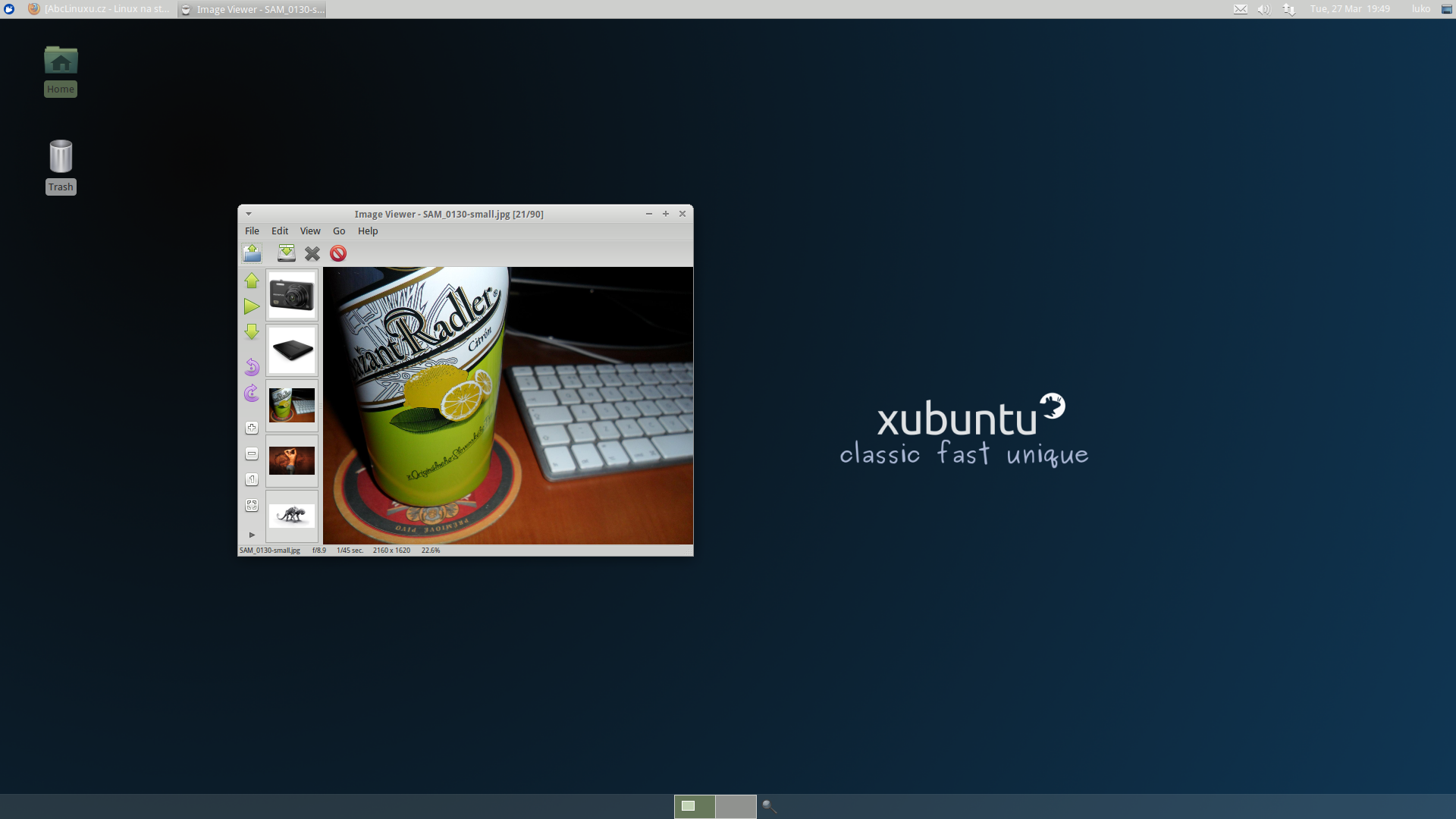Open the window menu arrow in title bar
Screen dimensions: 1456x819
coord(249,214)
